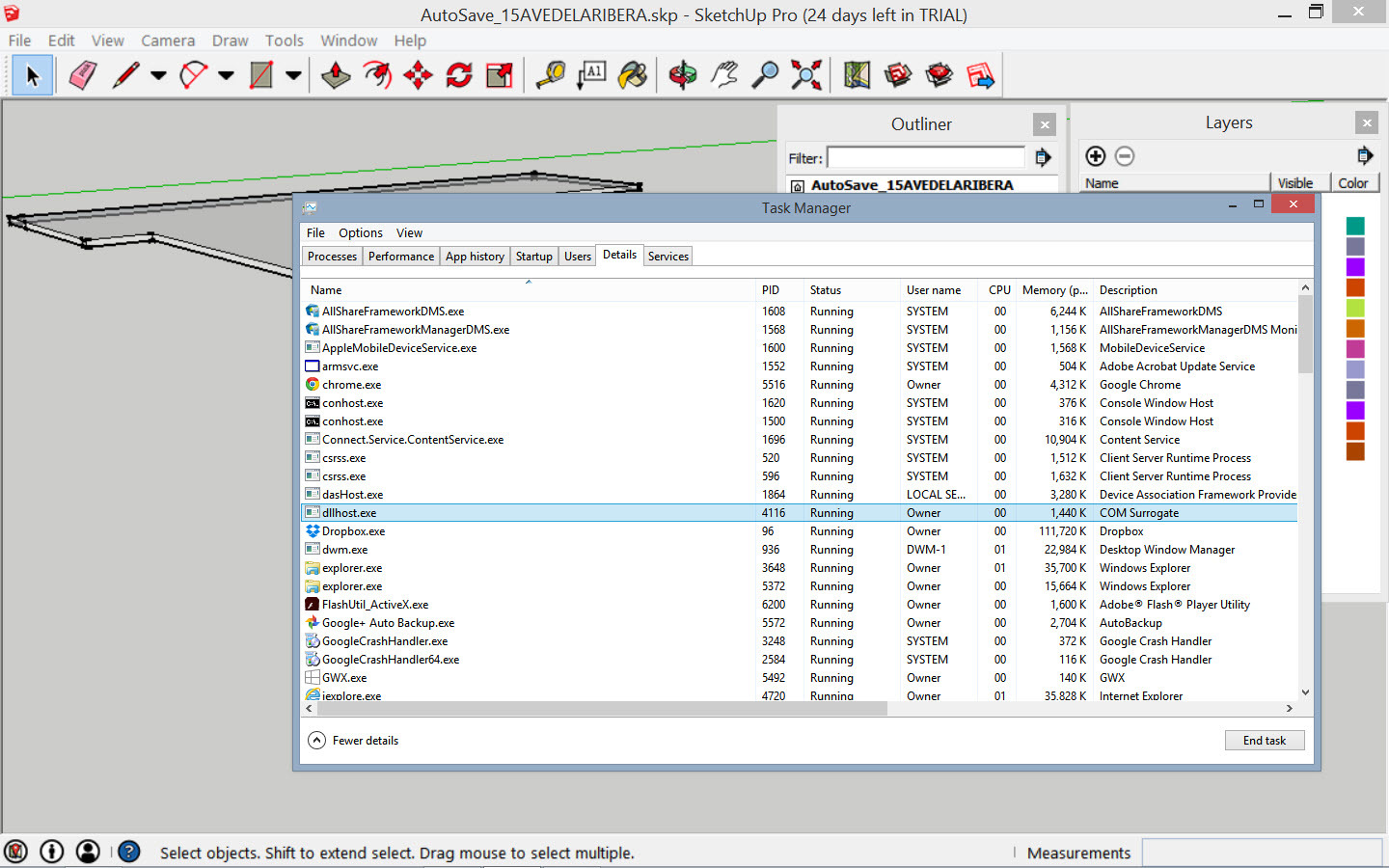Select the Pan hand tool

click(x=724, y=75)
